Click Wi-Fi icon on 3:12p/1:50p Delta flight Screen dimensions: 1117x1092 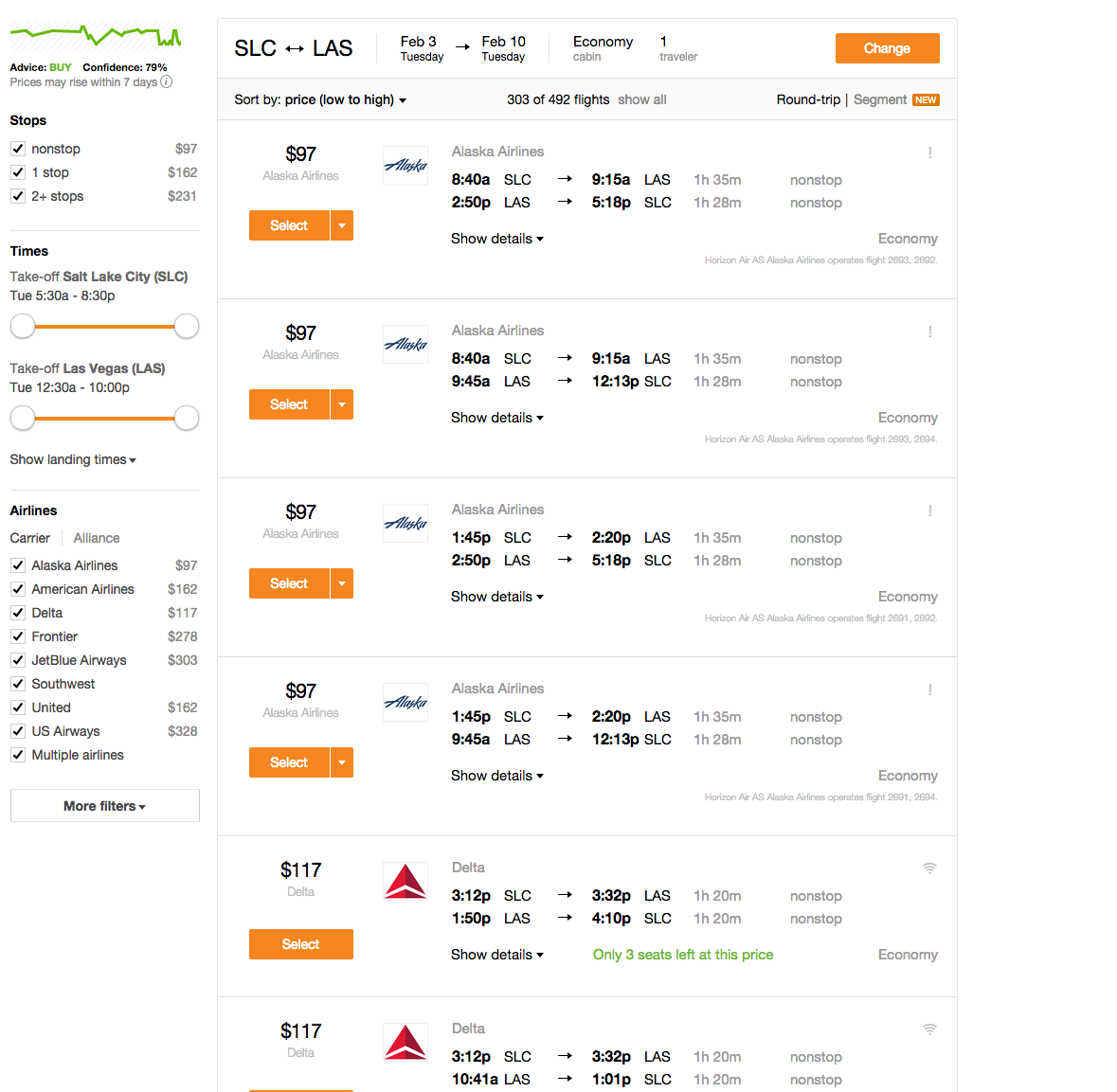(x=929, y=868)
